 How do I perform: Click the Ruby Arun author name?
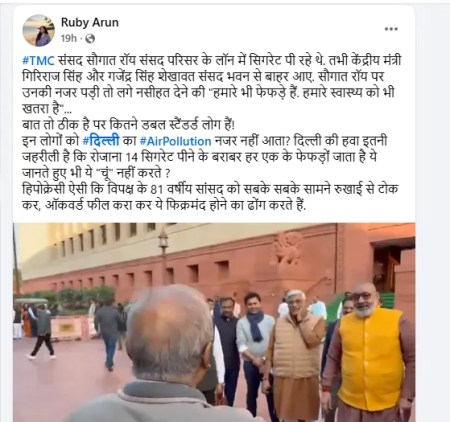tap(90, 23)
